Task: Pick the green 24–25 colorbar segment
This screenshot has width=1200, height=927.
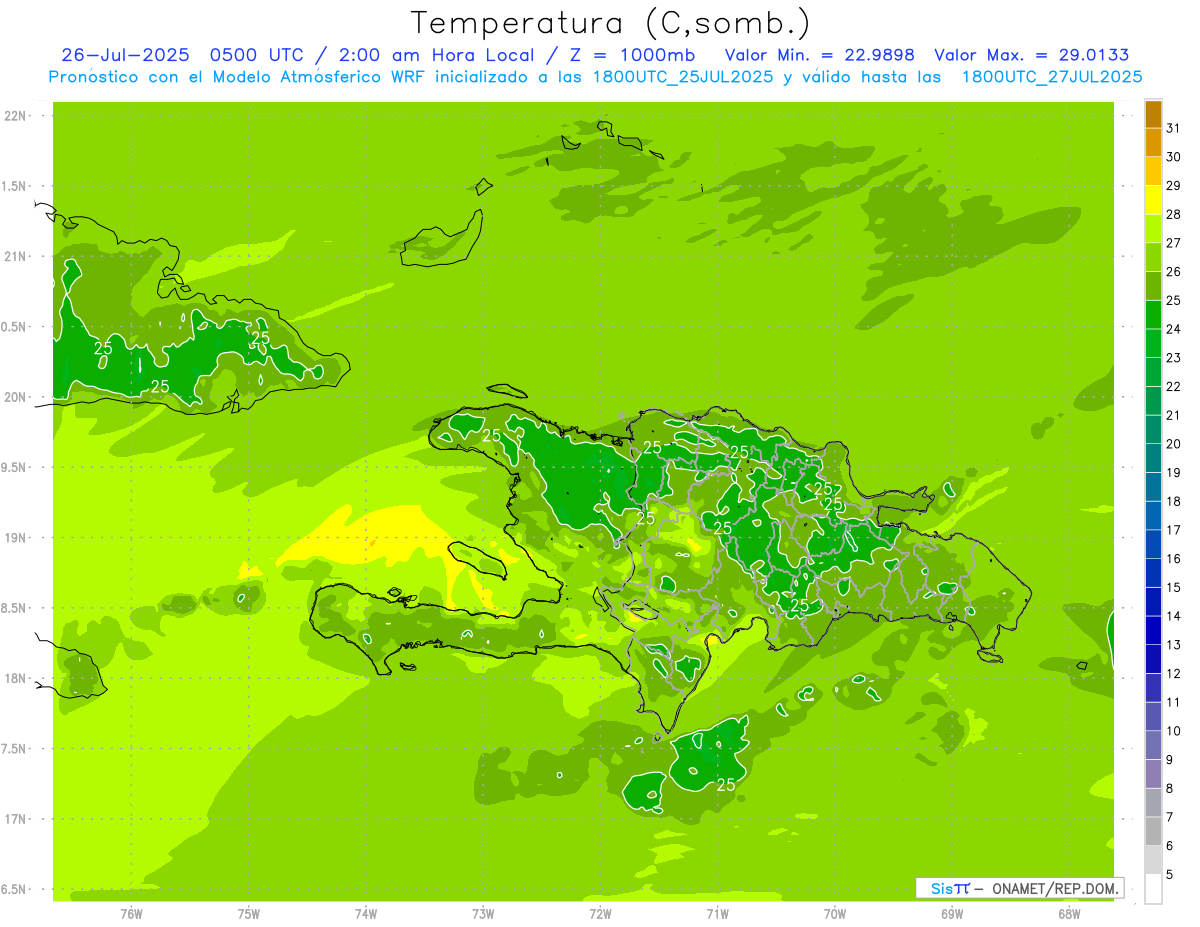Action: pos(1153,315)
